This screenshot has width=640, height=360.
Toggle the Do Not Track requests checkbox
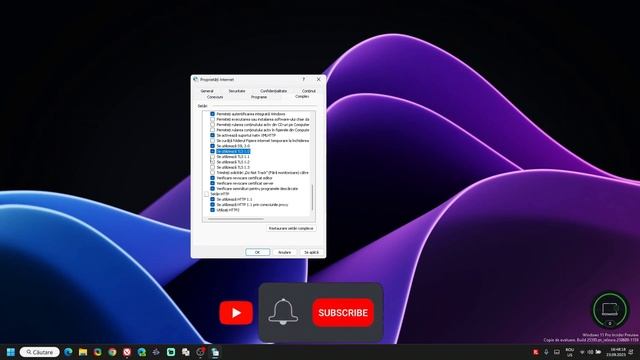click(x=212, y=173)
